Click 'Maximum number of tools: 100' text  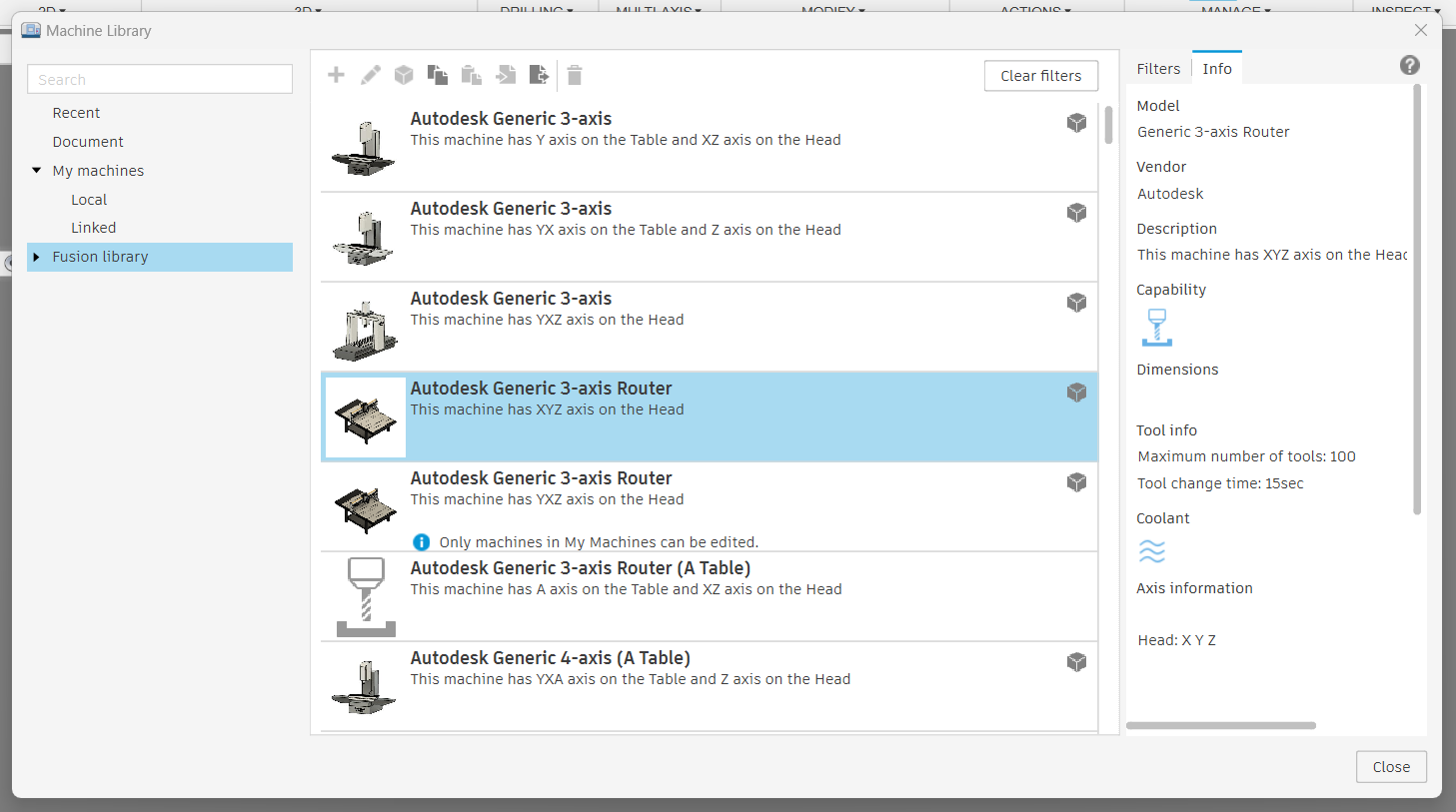[x=1246, y=456]
